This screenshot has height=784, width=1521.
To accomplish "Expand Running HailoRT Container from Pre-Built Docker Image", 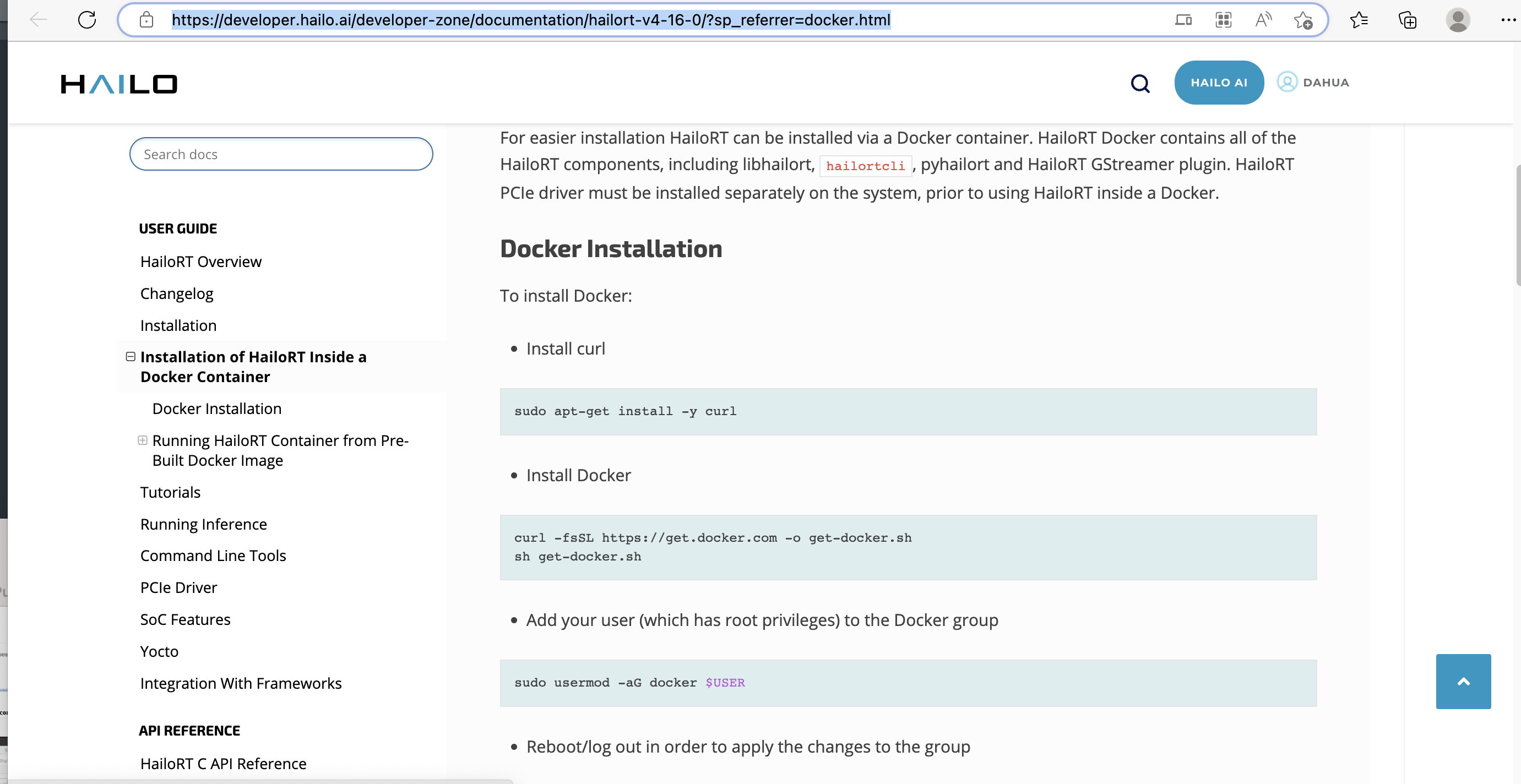I will pos(142,440).
